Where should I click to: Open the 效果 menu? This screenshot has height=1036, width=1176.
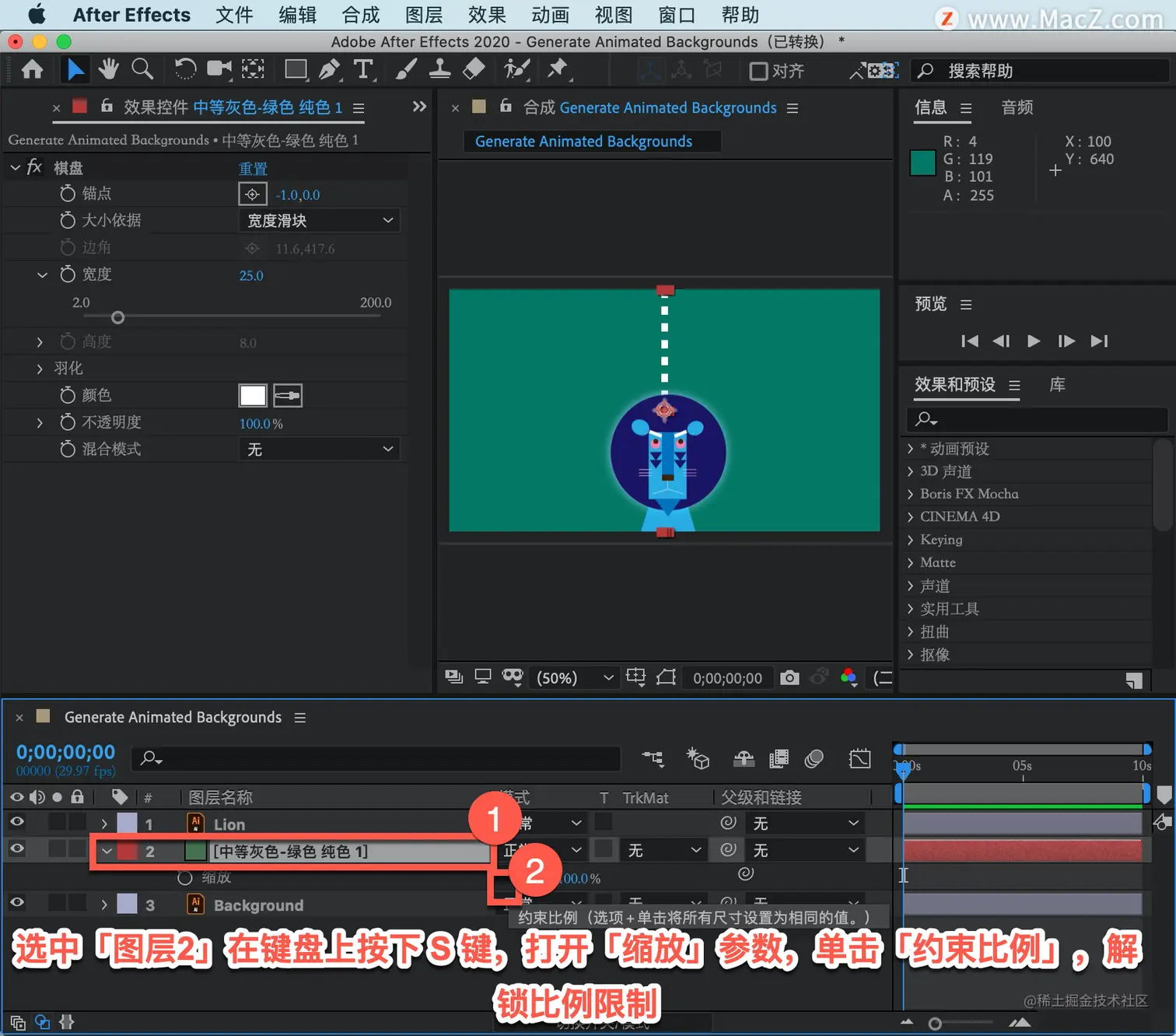[x=487, y=15]
